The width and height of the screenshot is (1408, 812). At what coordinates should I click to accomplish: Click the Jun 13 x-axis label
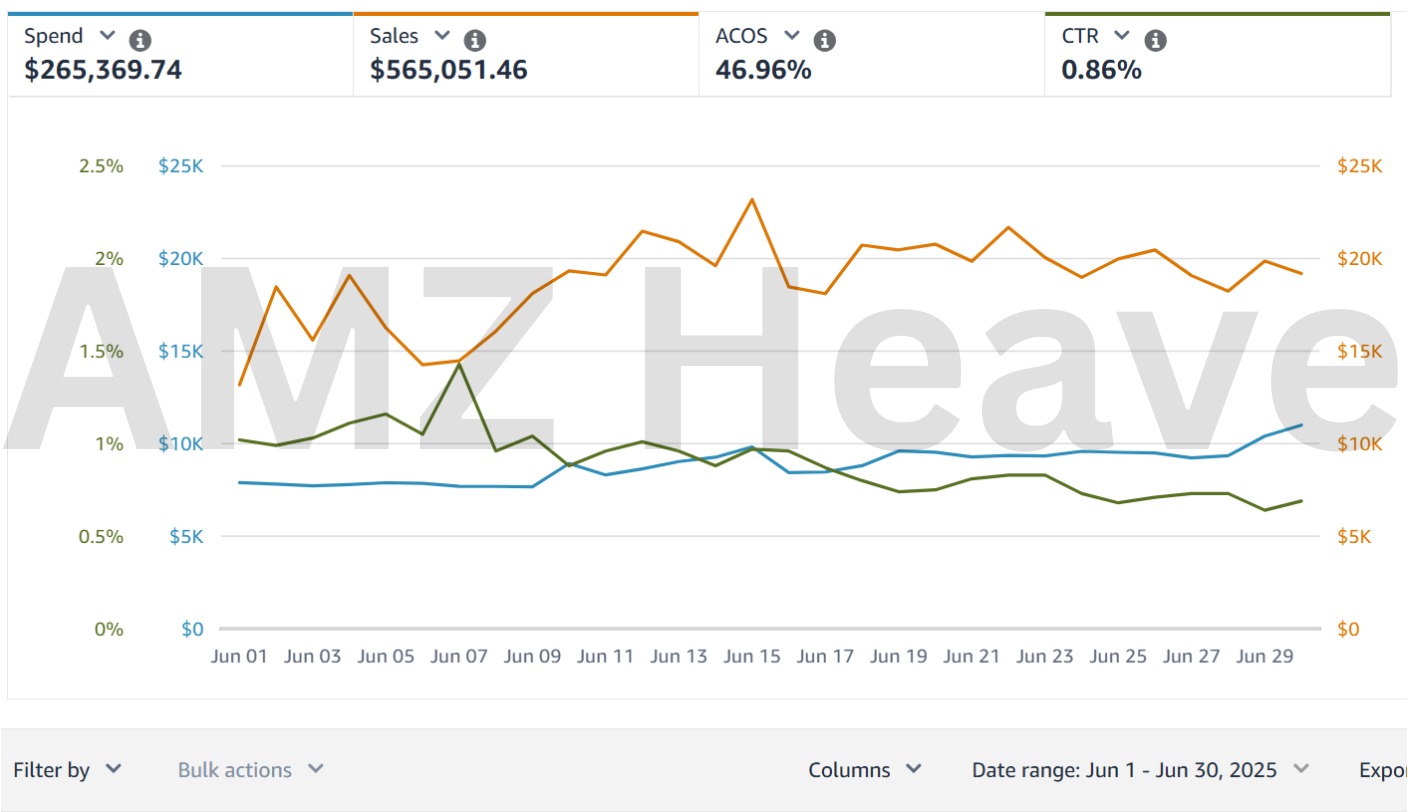(679, 657)
